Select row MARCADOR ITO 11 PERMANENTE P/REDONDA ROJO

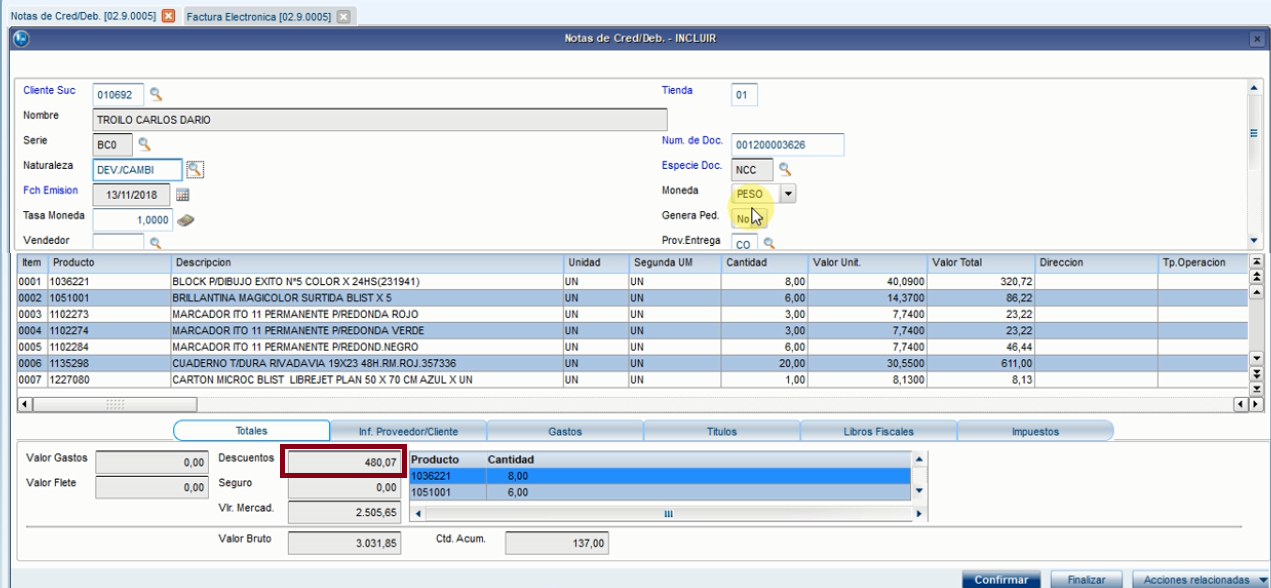(x=633, y=314)
